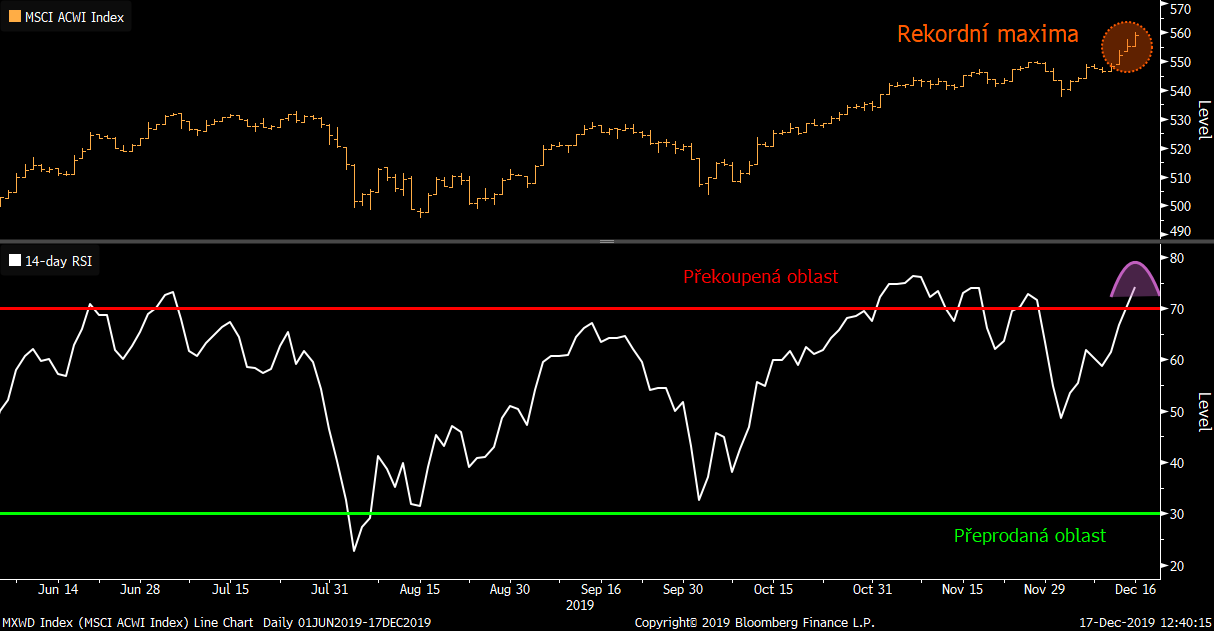Click the Oct 15 date label
Image resolution: width=1214 pixels, height=631 pixels.
click(x=773, y=590)
